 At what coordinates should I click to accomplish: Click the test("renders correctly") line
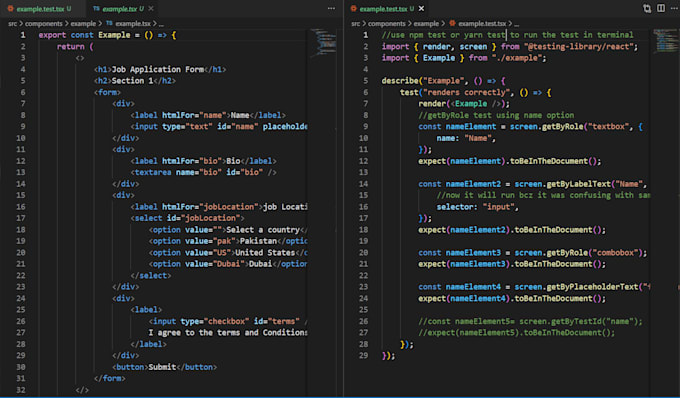[x=475, y=92]
